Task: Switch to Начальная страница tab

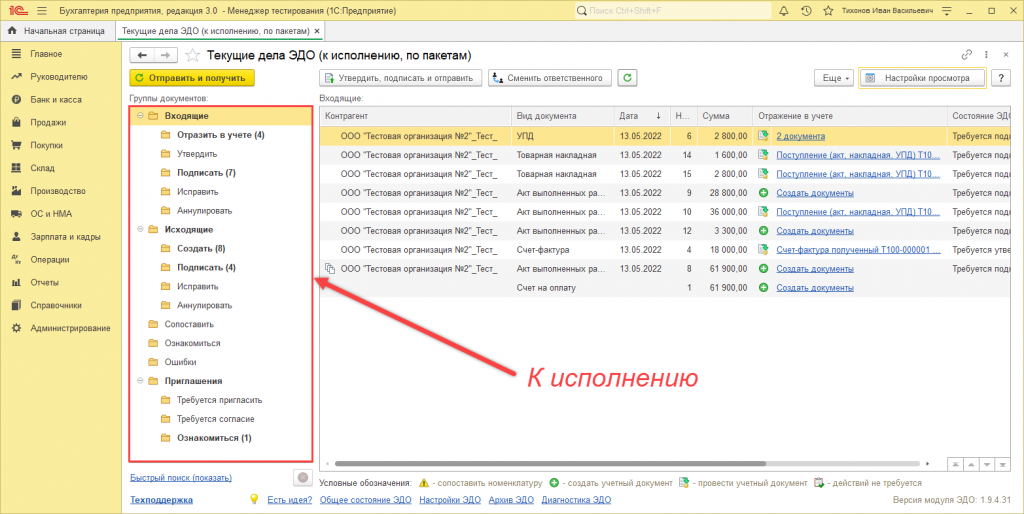Action: 57,31
